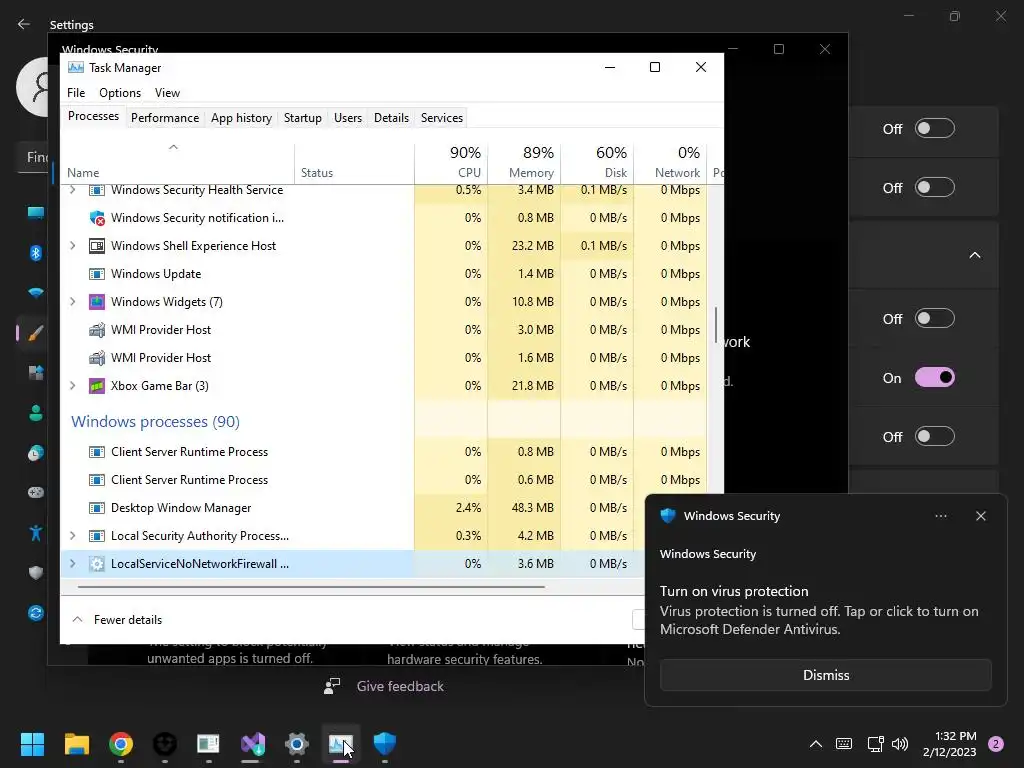Click the Task Manager title bar icon

coord(76,67)
